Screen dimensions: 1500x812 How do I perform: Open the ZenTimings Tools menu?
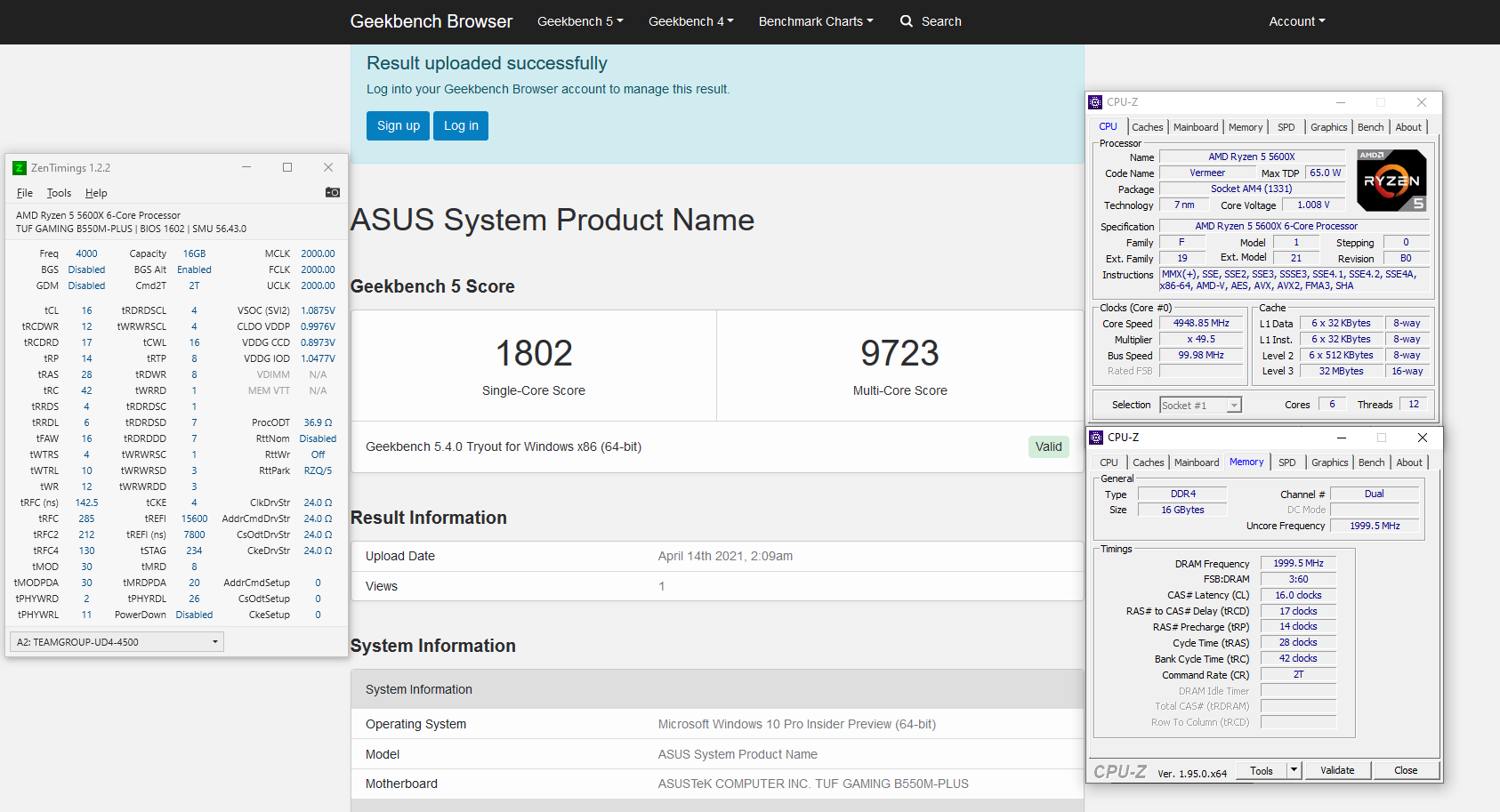coord(59,193)
